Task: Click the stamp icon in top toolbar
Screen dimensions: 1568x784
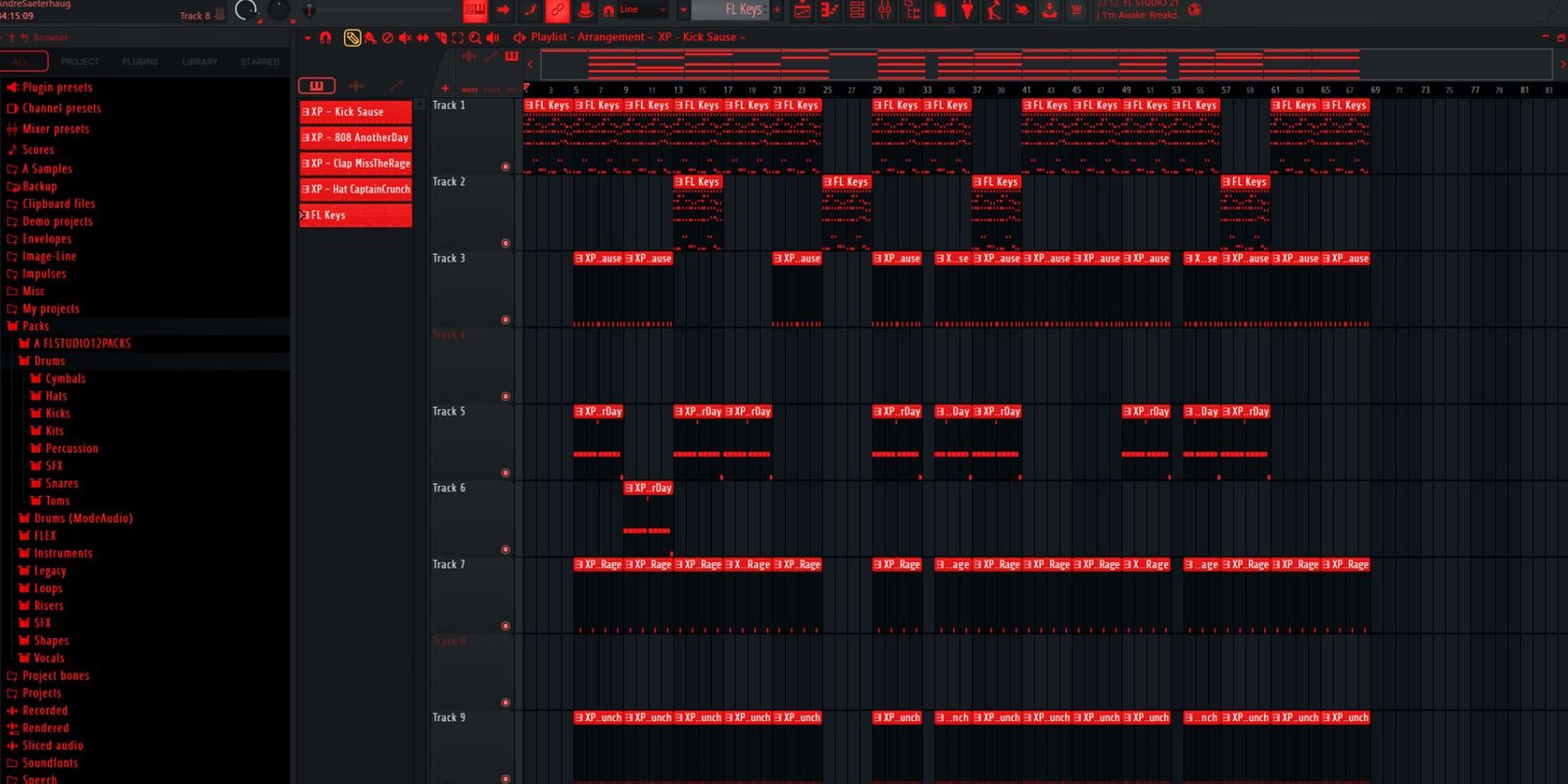Action: click(x=584, y=11)
